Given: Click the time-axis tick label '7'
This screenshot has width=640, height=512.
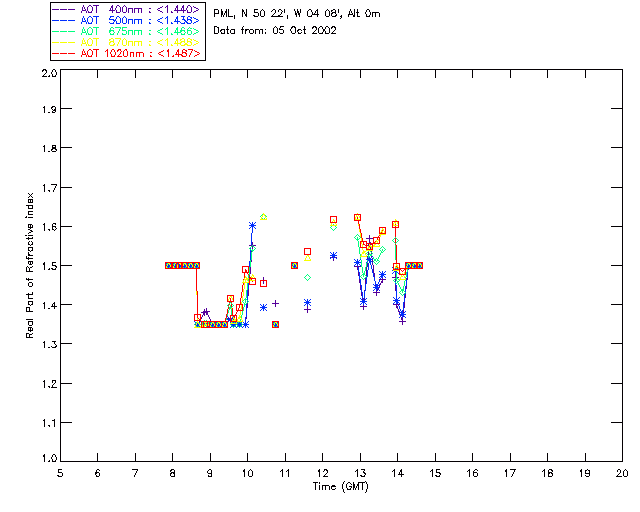Looking at the screenshot, I should [135, 473].
